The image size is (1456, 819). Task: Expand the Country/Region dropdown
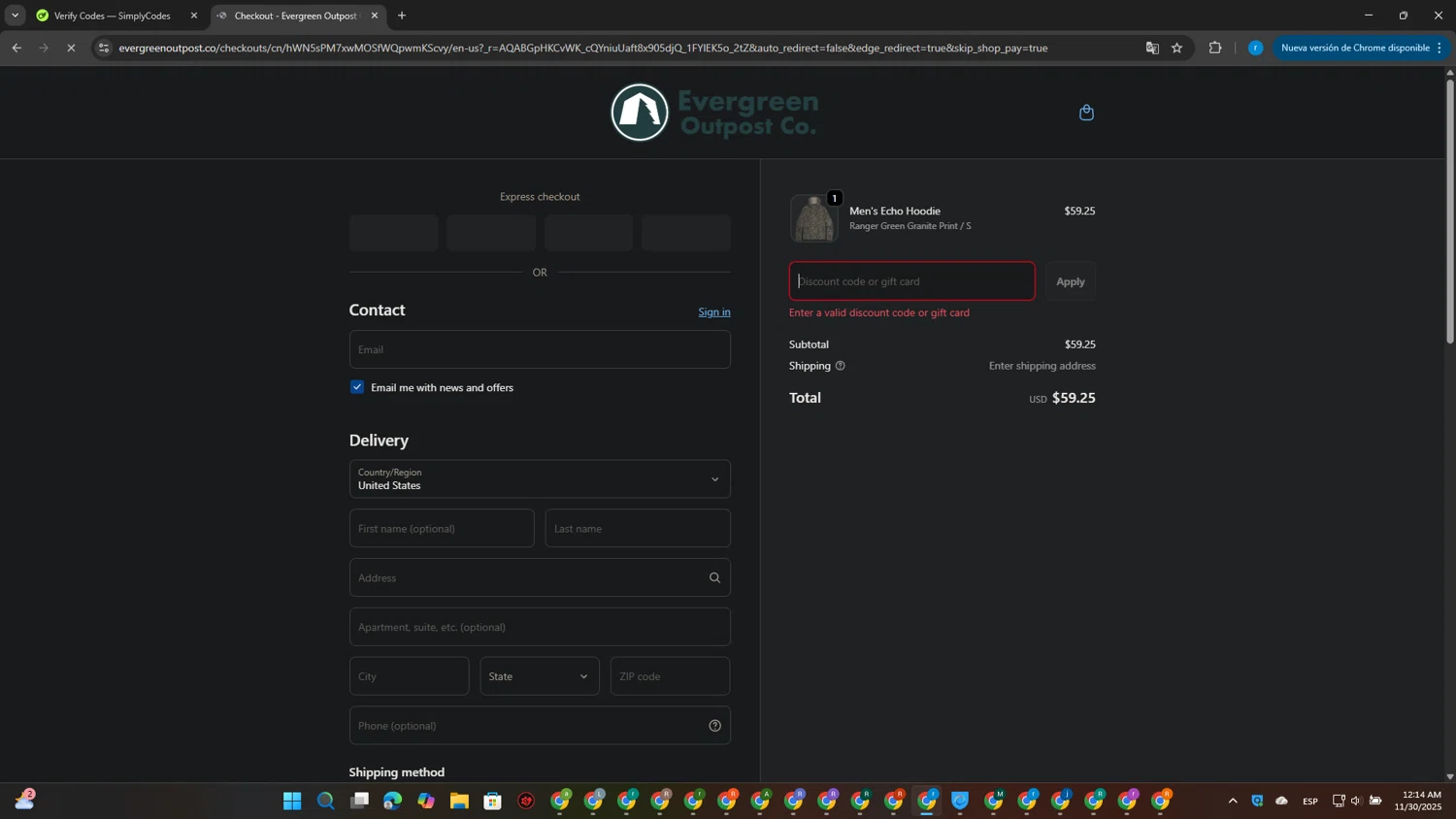coord(540,479)
